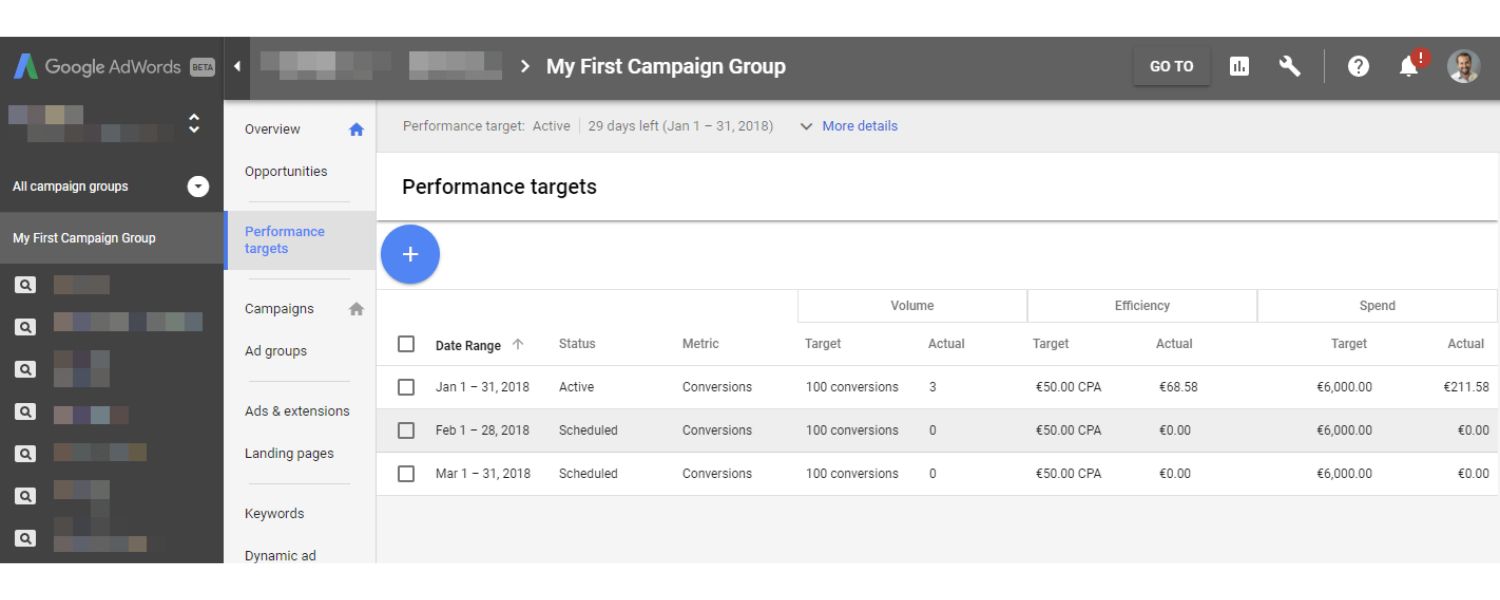Open the All campaign groups dropdown
Viewport: 1500px width, 600px height.
197,186
